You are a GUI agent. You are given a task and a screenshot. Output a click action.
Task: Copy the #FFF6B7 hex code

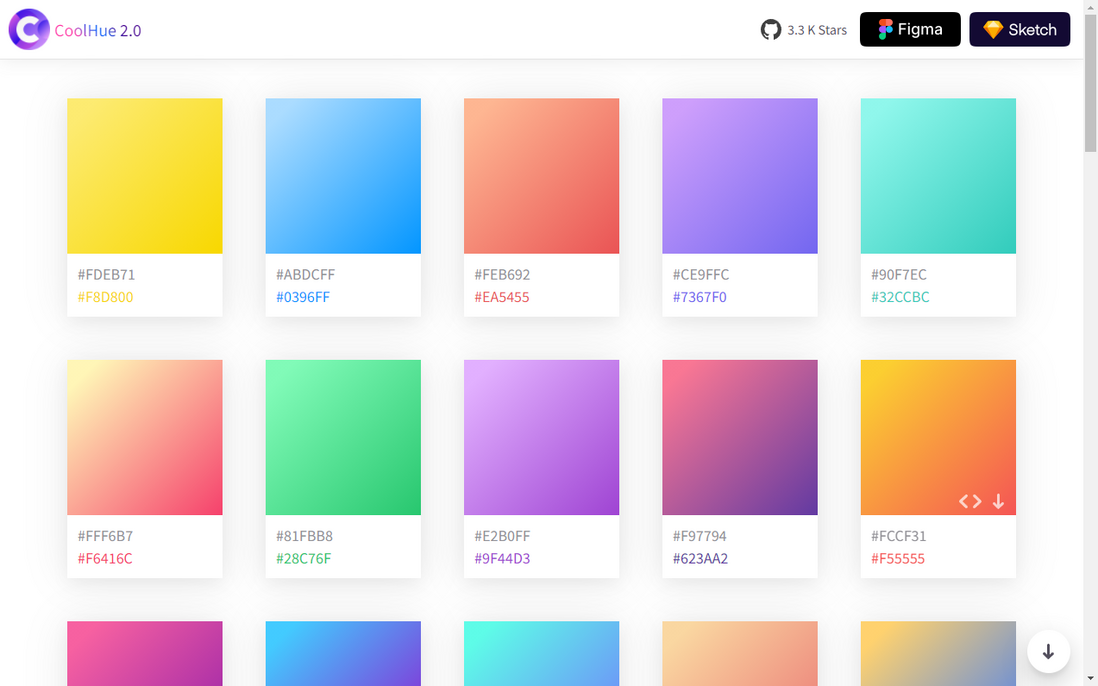click(x=105, y=536)
